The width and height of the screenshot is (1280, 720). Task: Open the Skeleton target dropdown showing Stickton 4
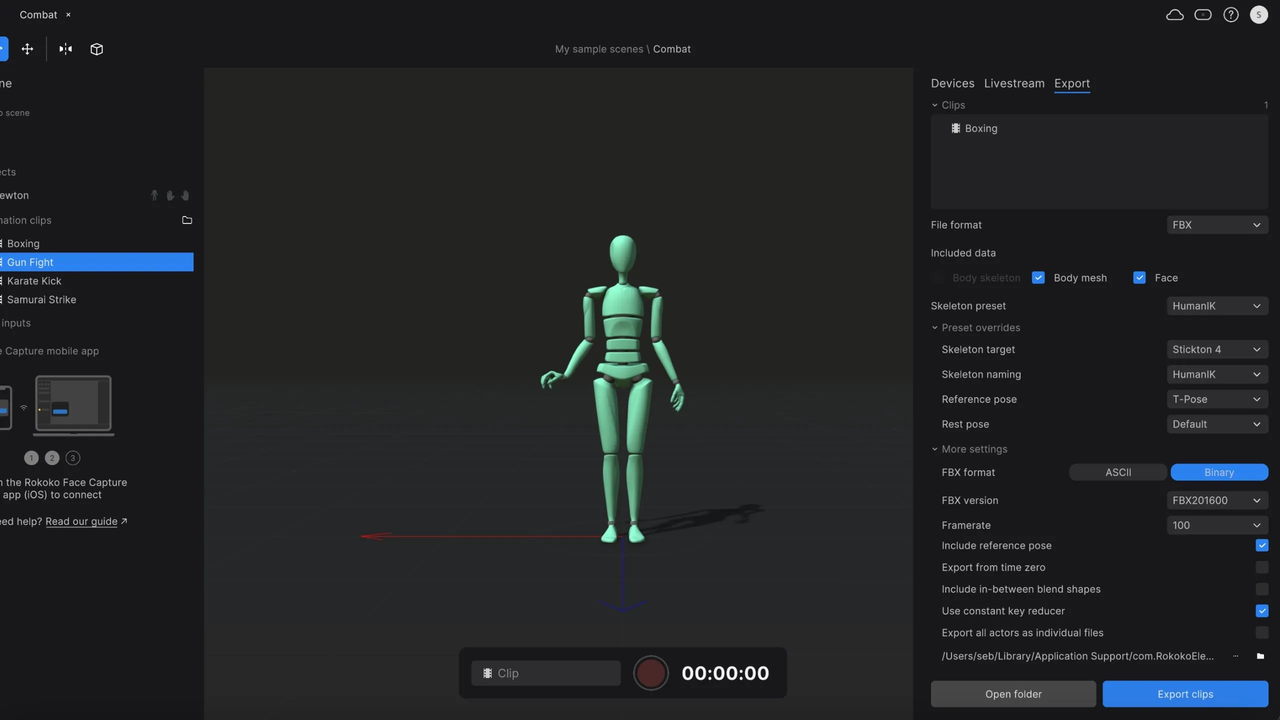[1217, 349]
